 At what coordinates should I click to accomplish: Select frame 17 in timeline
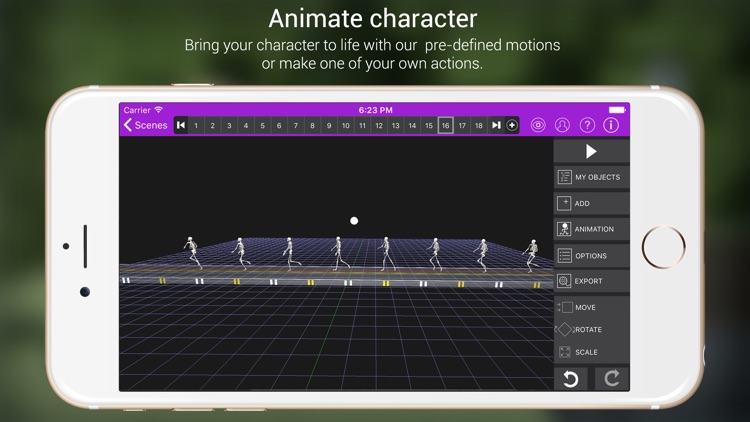click(x=462, y=125)
